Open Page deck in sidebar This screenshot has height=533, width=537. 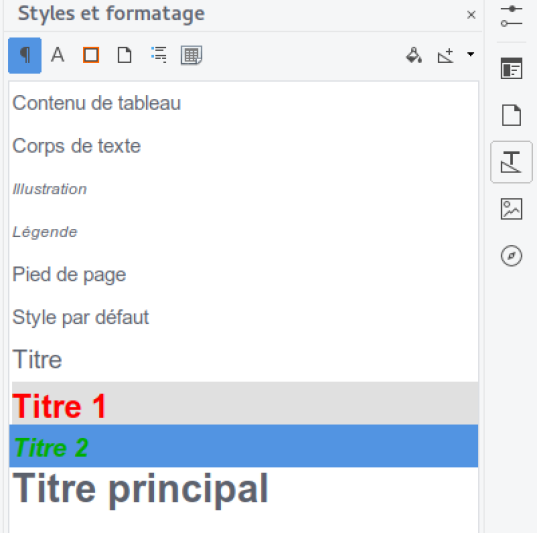tap(511, 115)
